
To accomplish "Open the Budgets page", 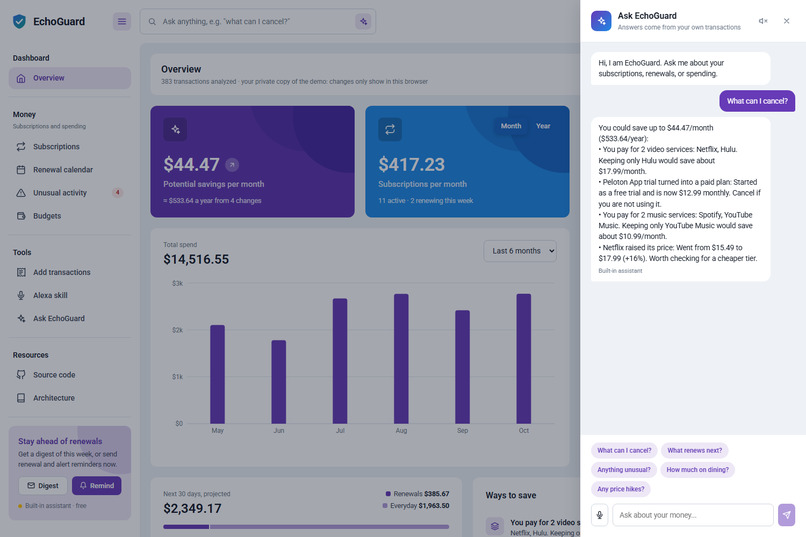I will [70, 216].
